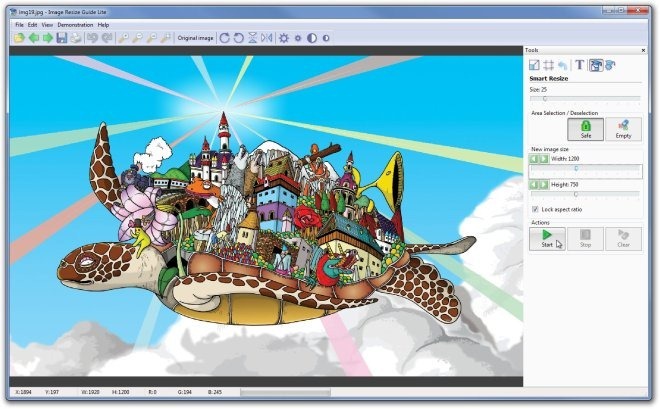Click the Smart Resize heading text
660x409 pixels.
[x=548, y=79]
